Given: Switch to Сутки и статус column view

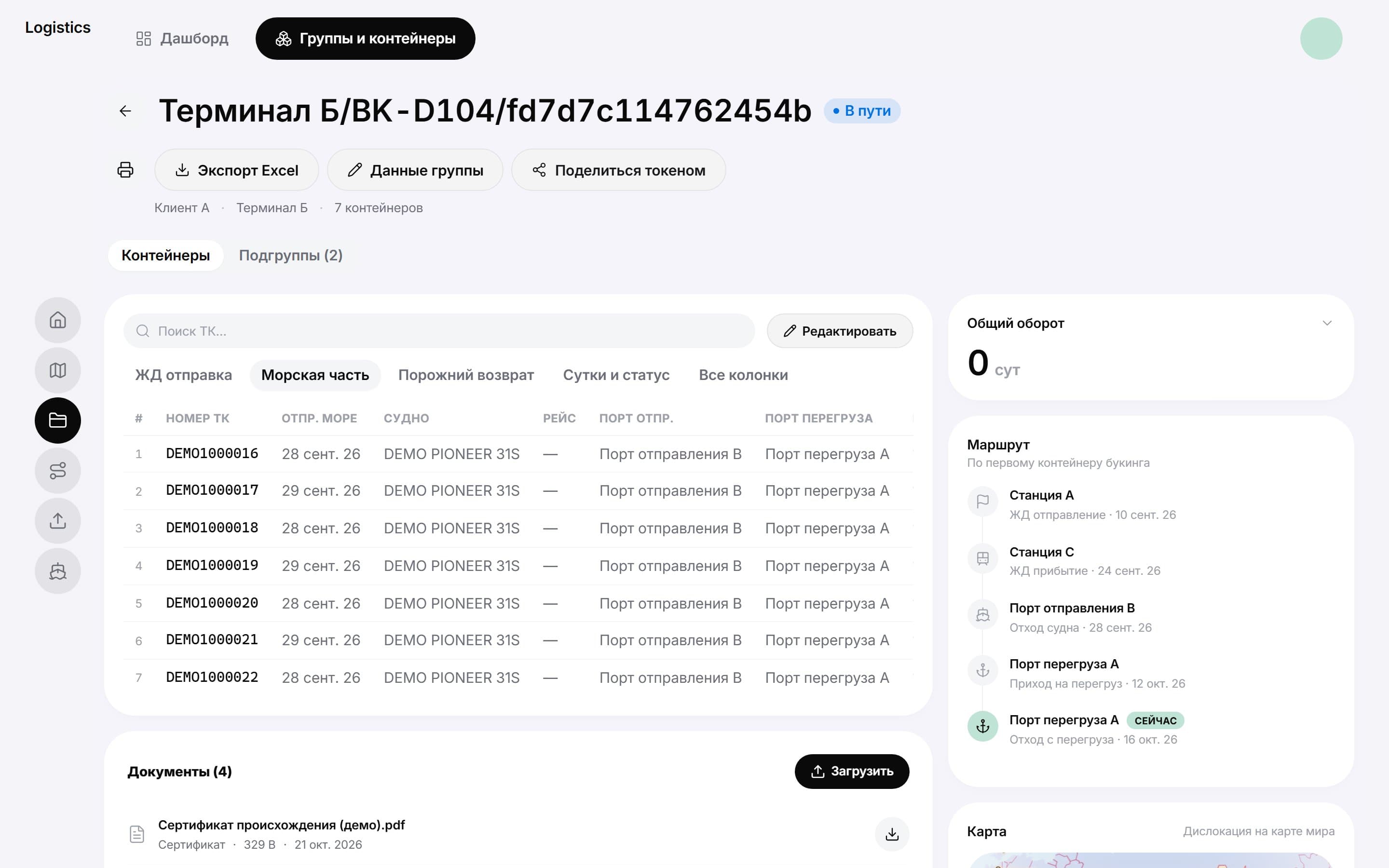Looking at the screenshot, I should (x=616, y=376).
